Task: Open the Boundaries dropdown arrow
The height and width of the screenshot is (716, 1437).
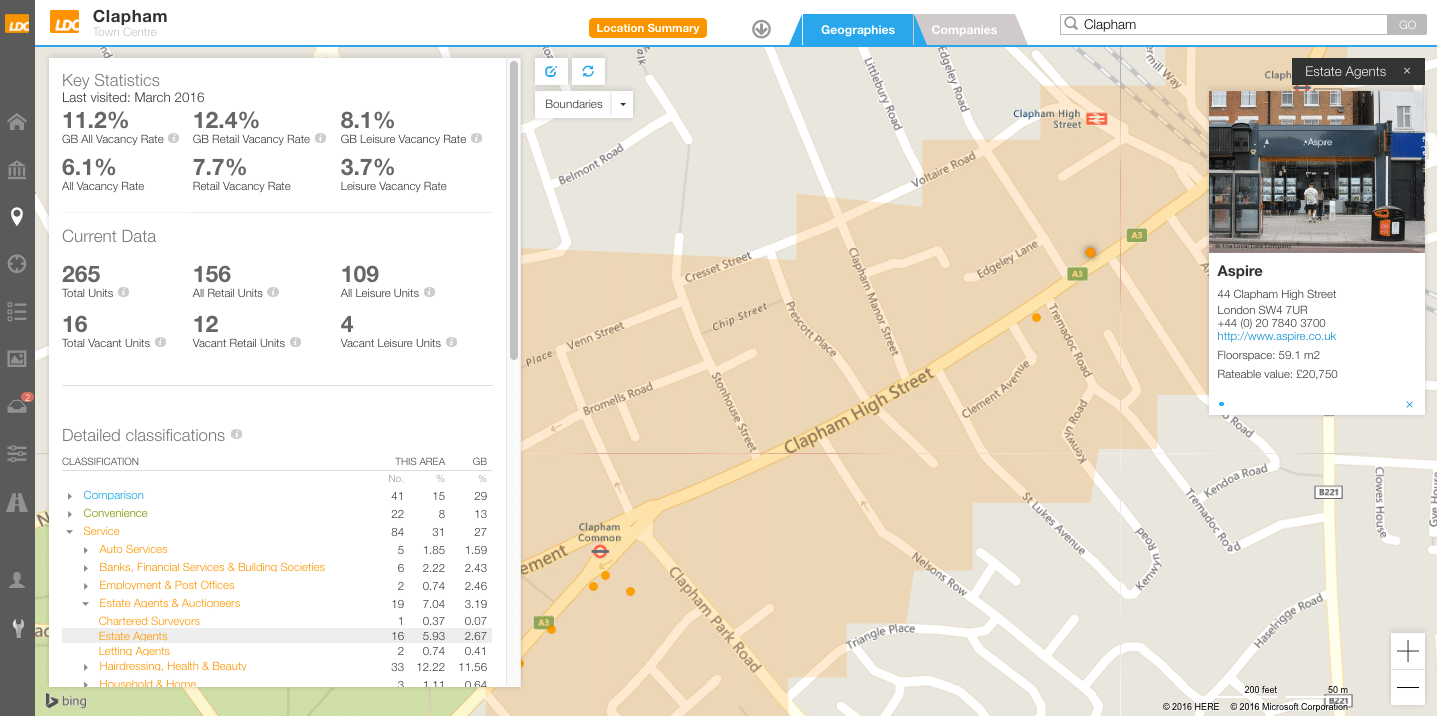Action: 623,104
